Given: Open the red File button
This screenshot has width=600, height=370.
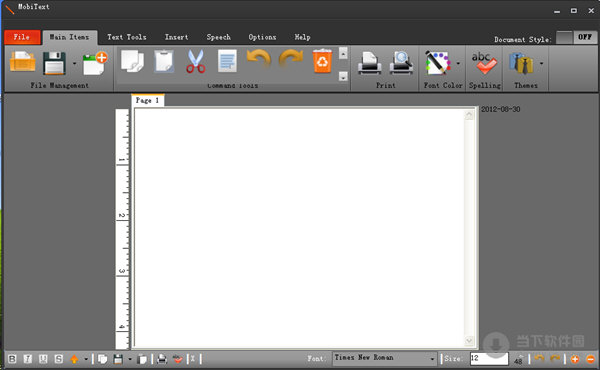Looking at the screenshot, I should [22, 37].
